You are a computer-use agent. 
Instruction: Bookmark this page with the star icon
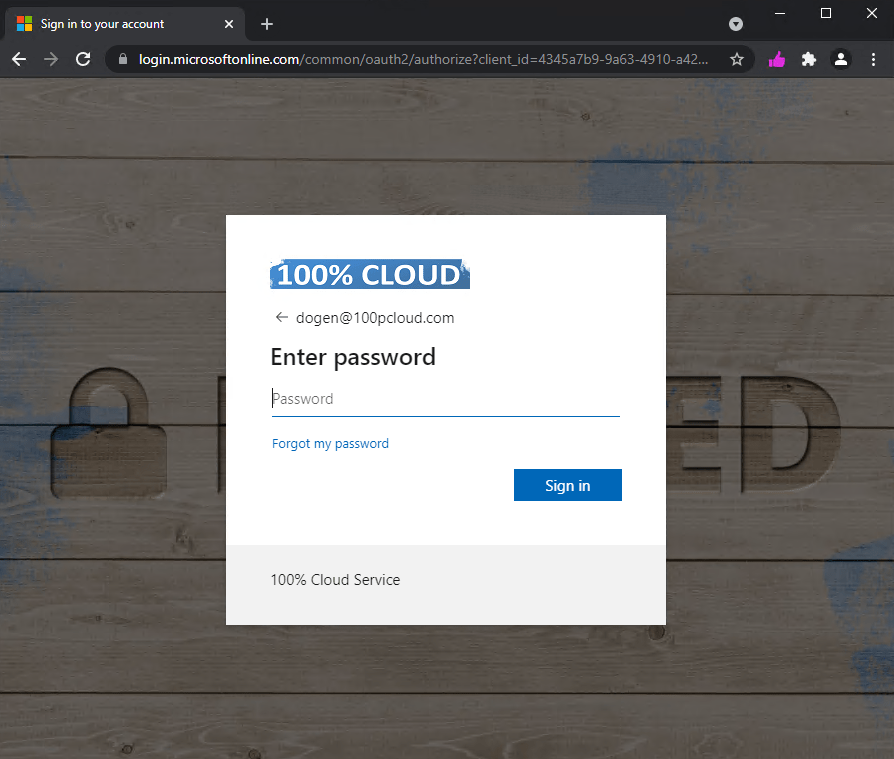(x=737, y=59)
